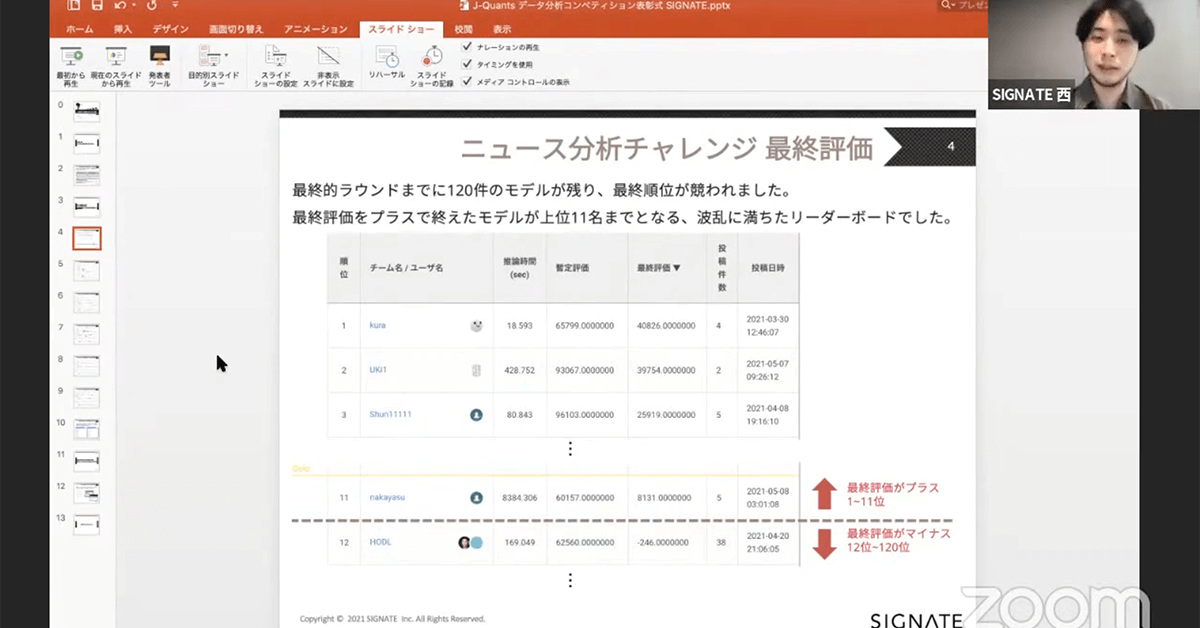The image size is (1200, 628).
Task: Switch to 校閲 ribbon tab
Action: pyautogui.click(x=463, y=29)
